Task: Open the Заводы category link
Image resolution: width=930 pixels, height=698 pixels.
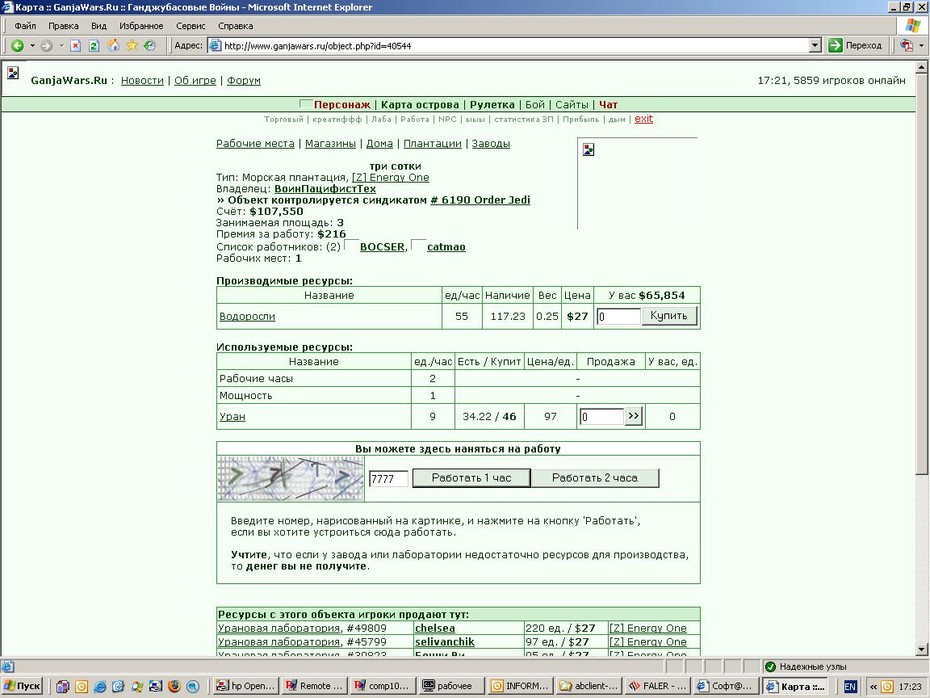Action: tap(491, 144)
